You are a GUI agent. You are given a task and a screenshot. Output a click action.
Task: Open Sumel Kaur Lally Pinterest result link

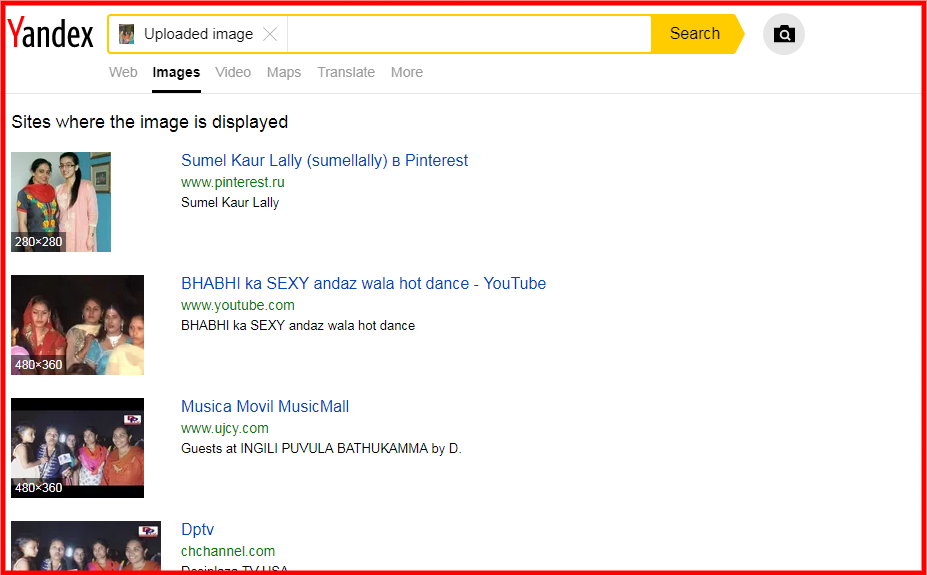[x=325, y=160]
